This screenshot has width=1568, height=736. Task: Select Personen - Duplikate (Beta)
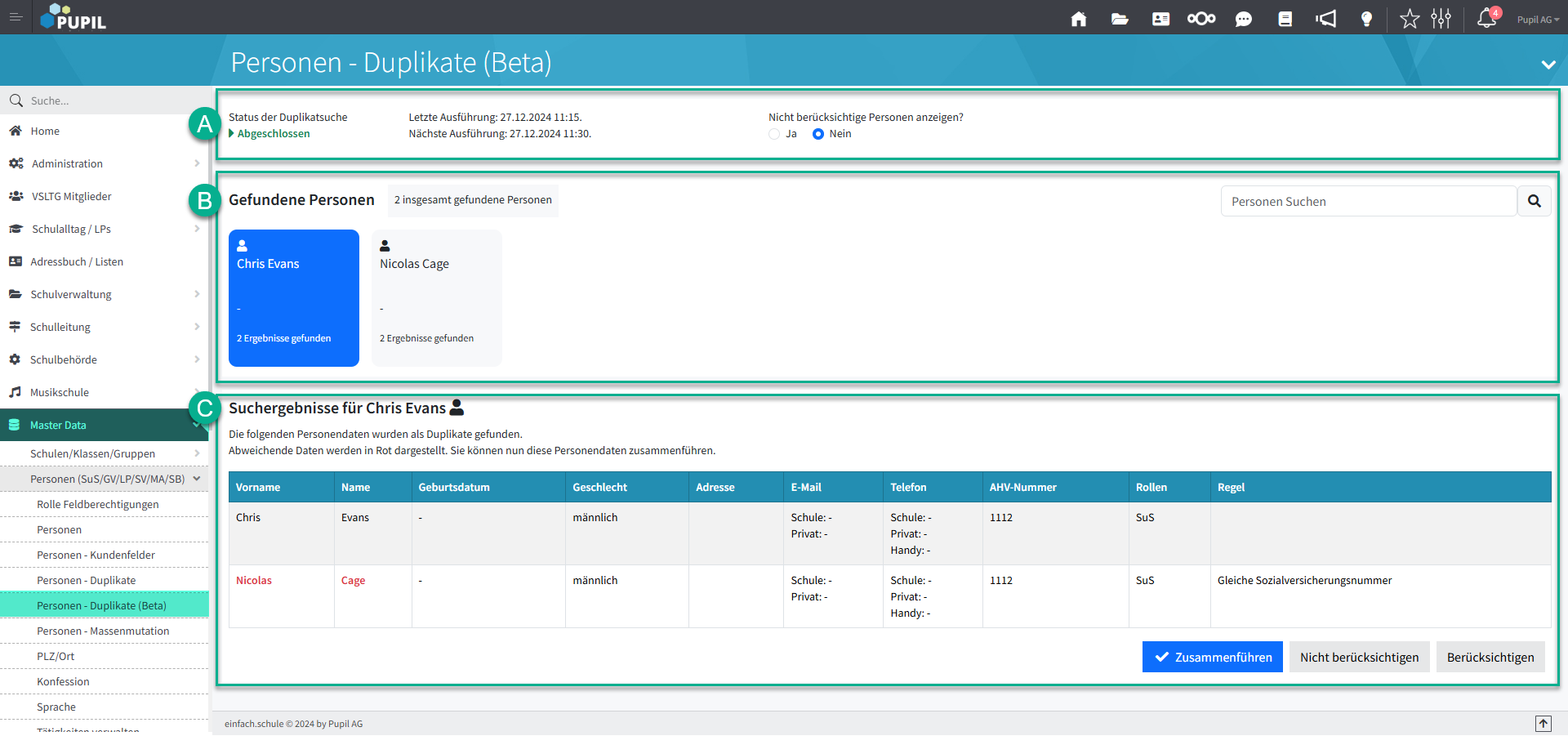tap(105, 605)
